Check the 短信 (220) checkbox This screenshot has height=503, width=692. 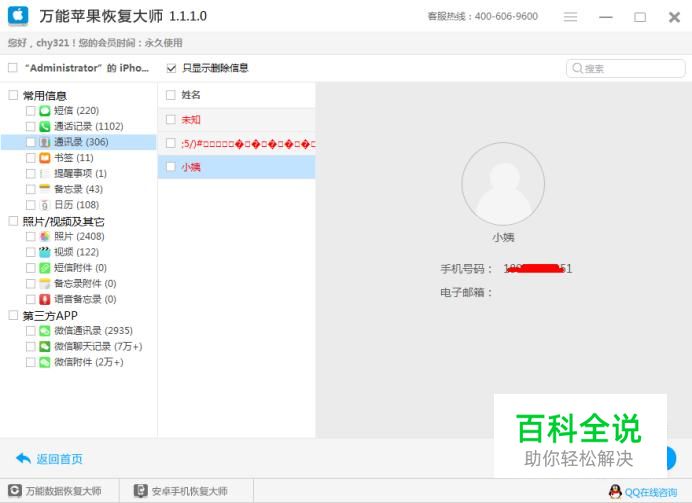point(30,110)
